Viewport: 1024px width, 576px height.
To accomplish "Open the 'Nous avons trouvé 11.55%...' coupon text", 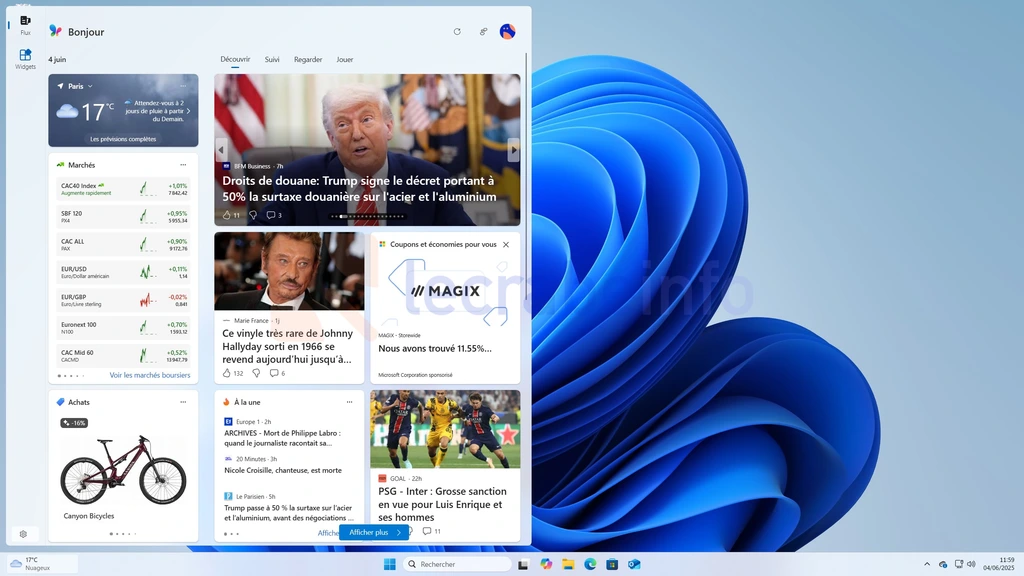I will (x=435, y=349).
